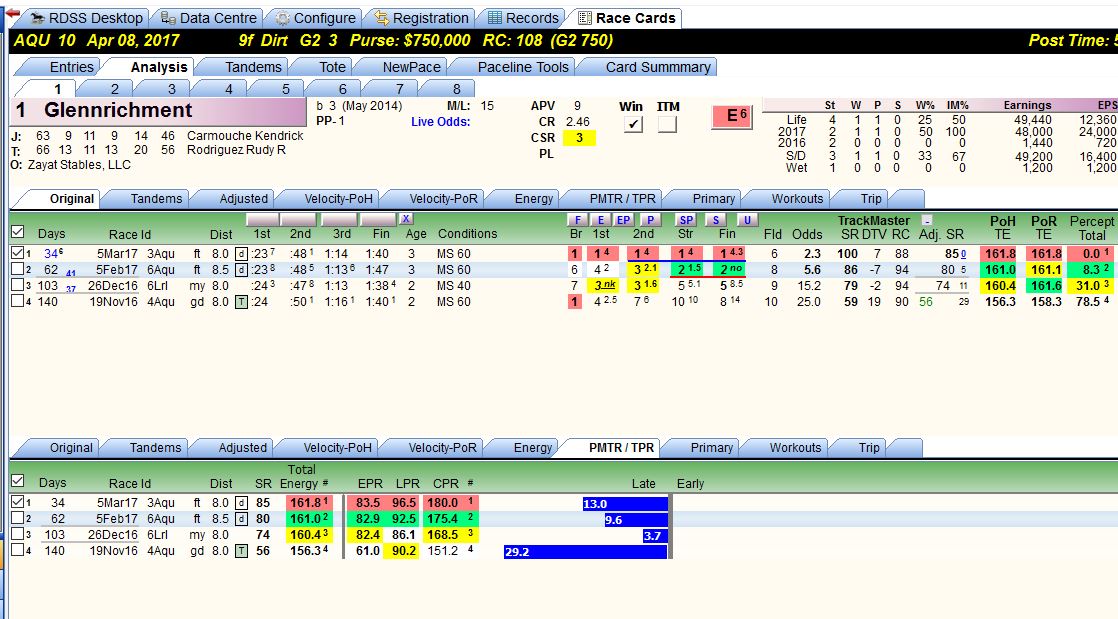Click the U pace filter button
Screen dimensions: 1118x619
click(x=747, y=220)
